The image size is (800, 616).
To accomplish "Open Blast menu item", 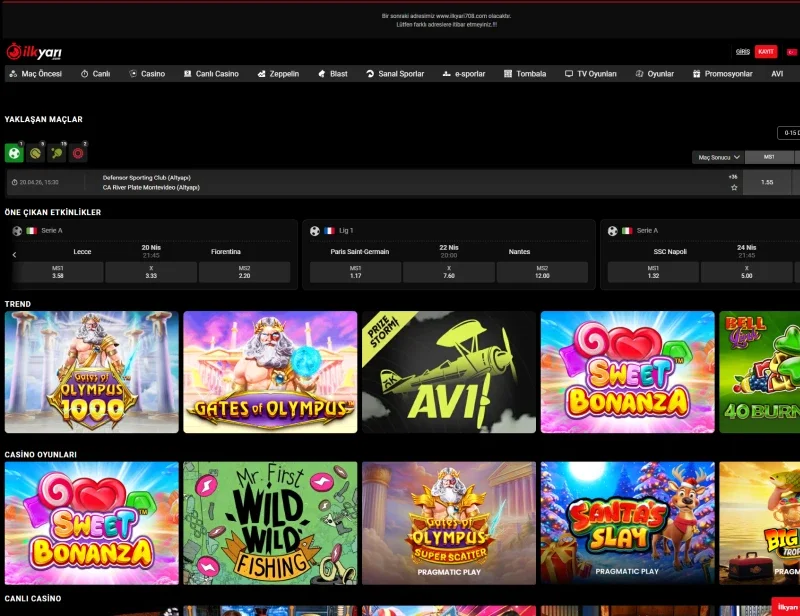I will (333, 73).
